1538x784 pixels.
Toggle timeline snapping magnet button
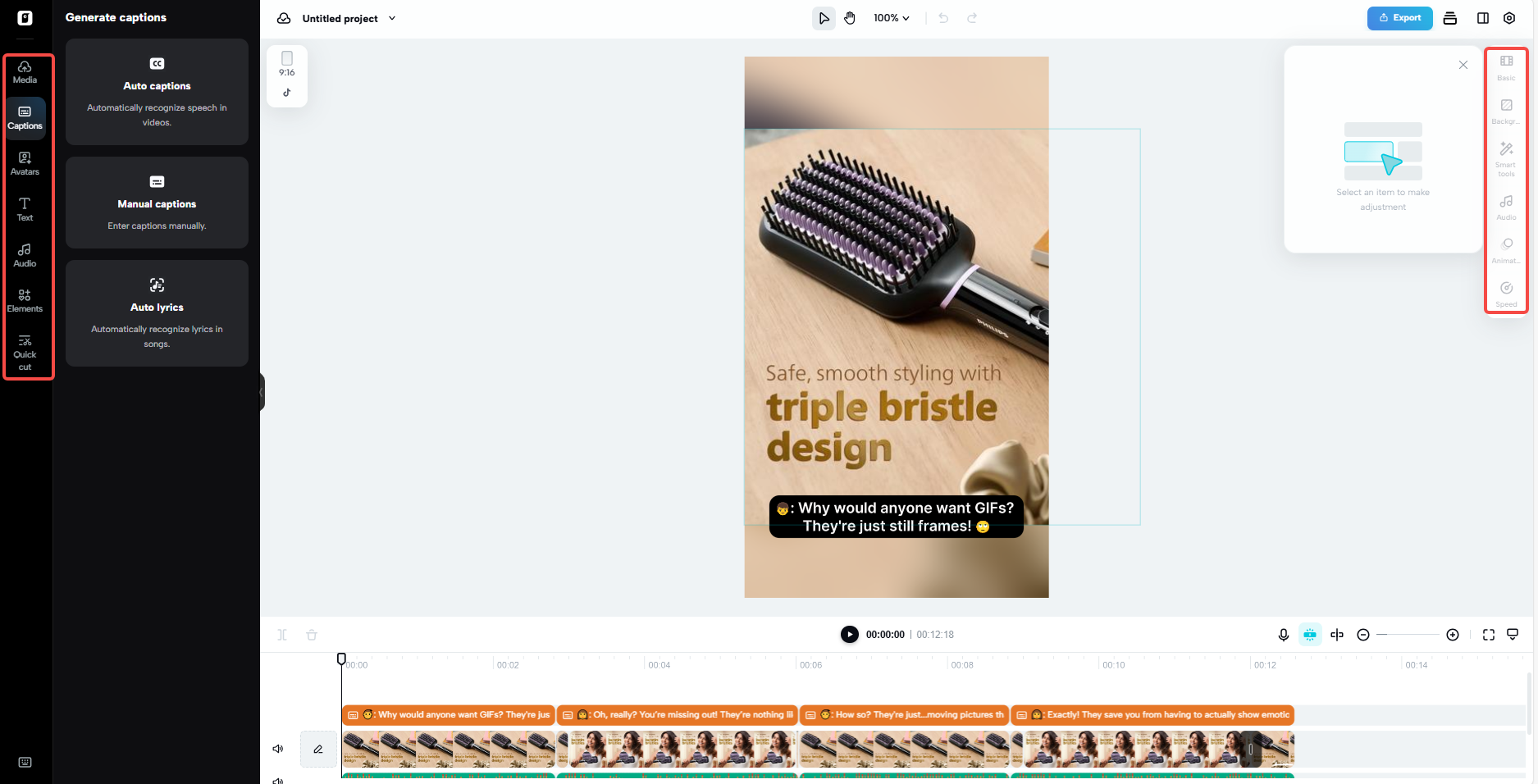[x=1310, y=635]
